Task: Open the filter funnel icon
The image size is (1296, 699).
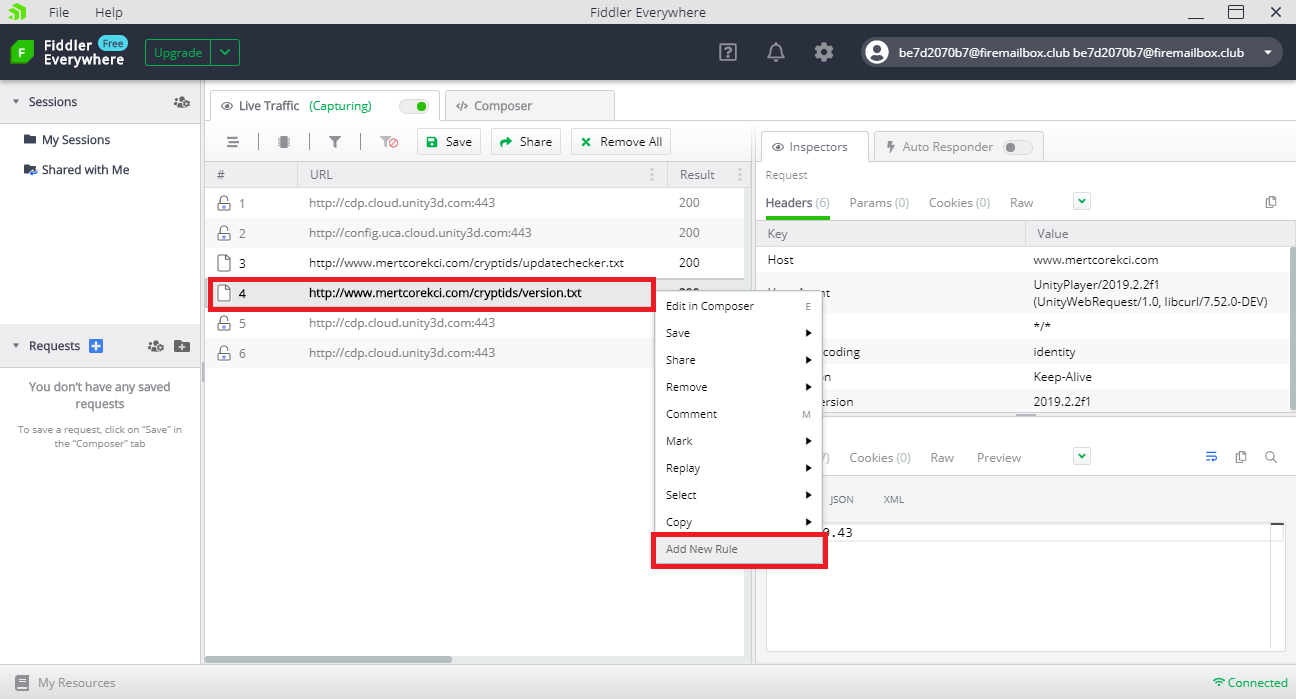Action: pyautogui.click(x=335, y=142)
